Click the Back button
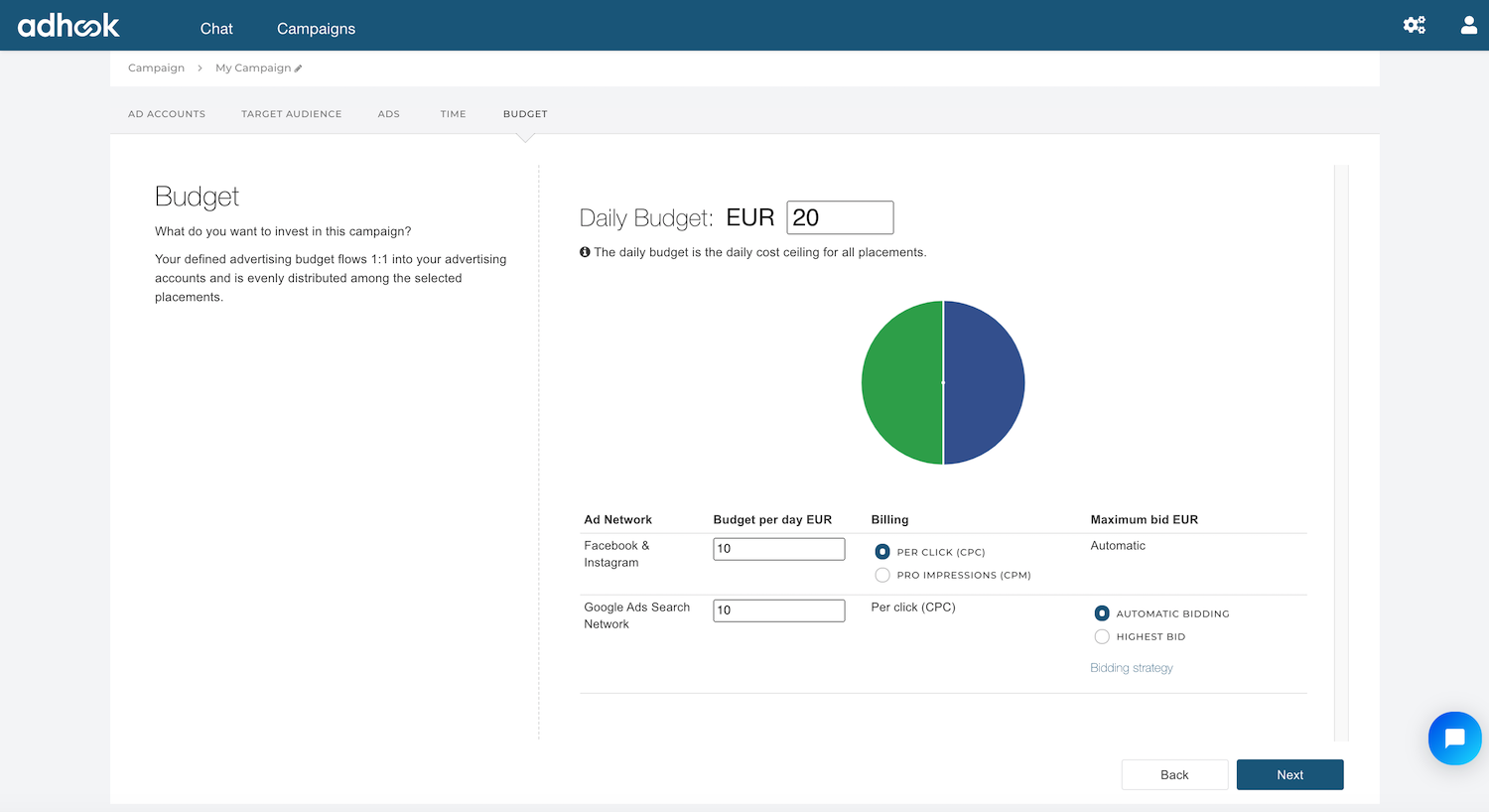 [x=1174, y=774]
